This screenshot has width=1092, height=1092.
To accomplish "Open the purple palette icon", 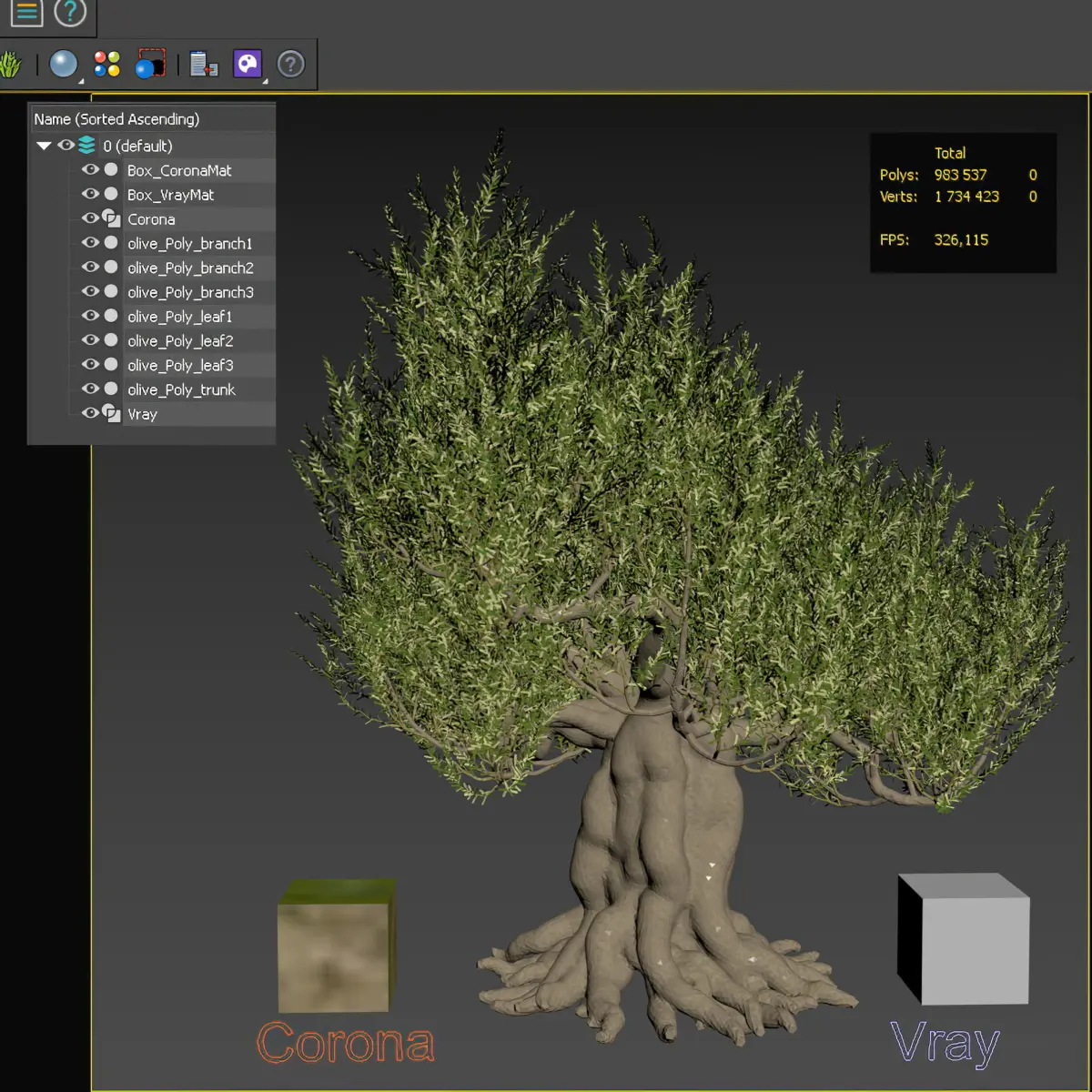I will [x=248, y=64].
